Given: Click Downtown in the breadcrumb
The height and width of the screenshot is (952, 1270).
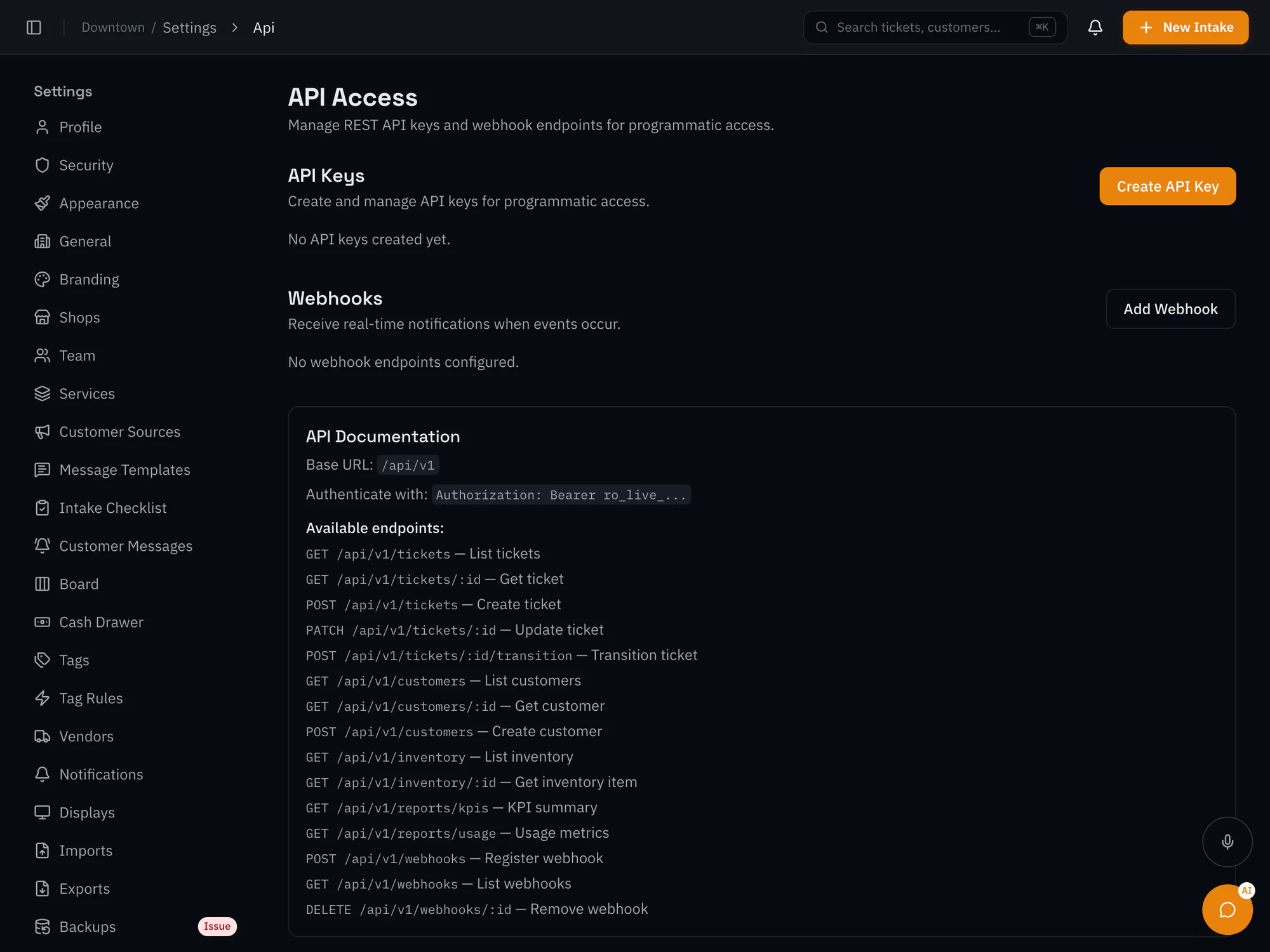Looking at the screenshot, I should tap(113, 27).
